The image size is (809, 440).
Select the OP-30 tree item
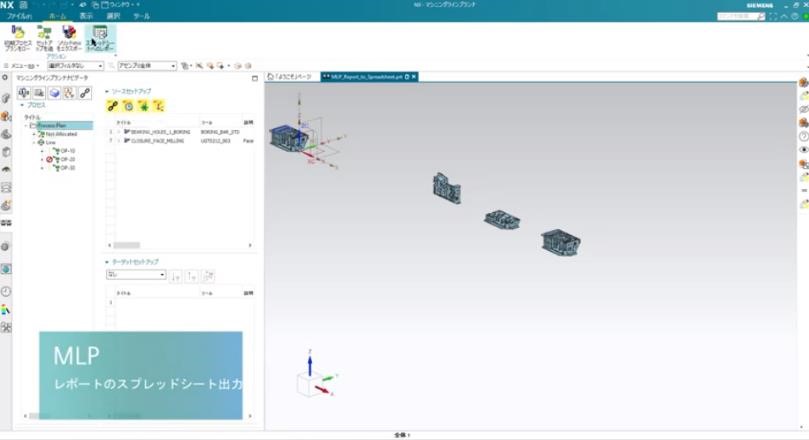pos(68,168)
